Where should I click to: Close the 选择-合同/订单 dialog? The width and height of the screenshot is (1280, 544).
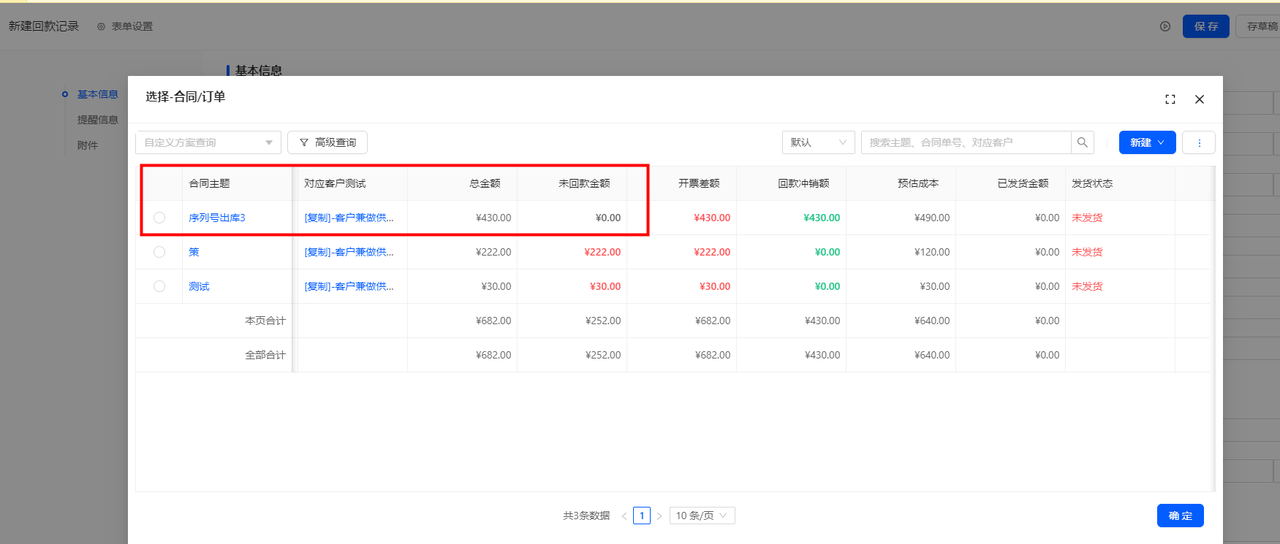tap(1200, 99)
